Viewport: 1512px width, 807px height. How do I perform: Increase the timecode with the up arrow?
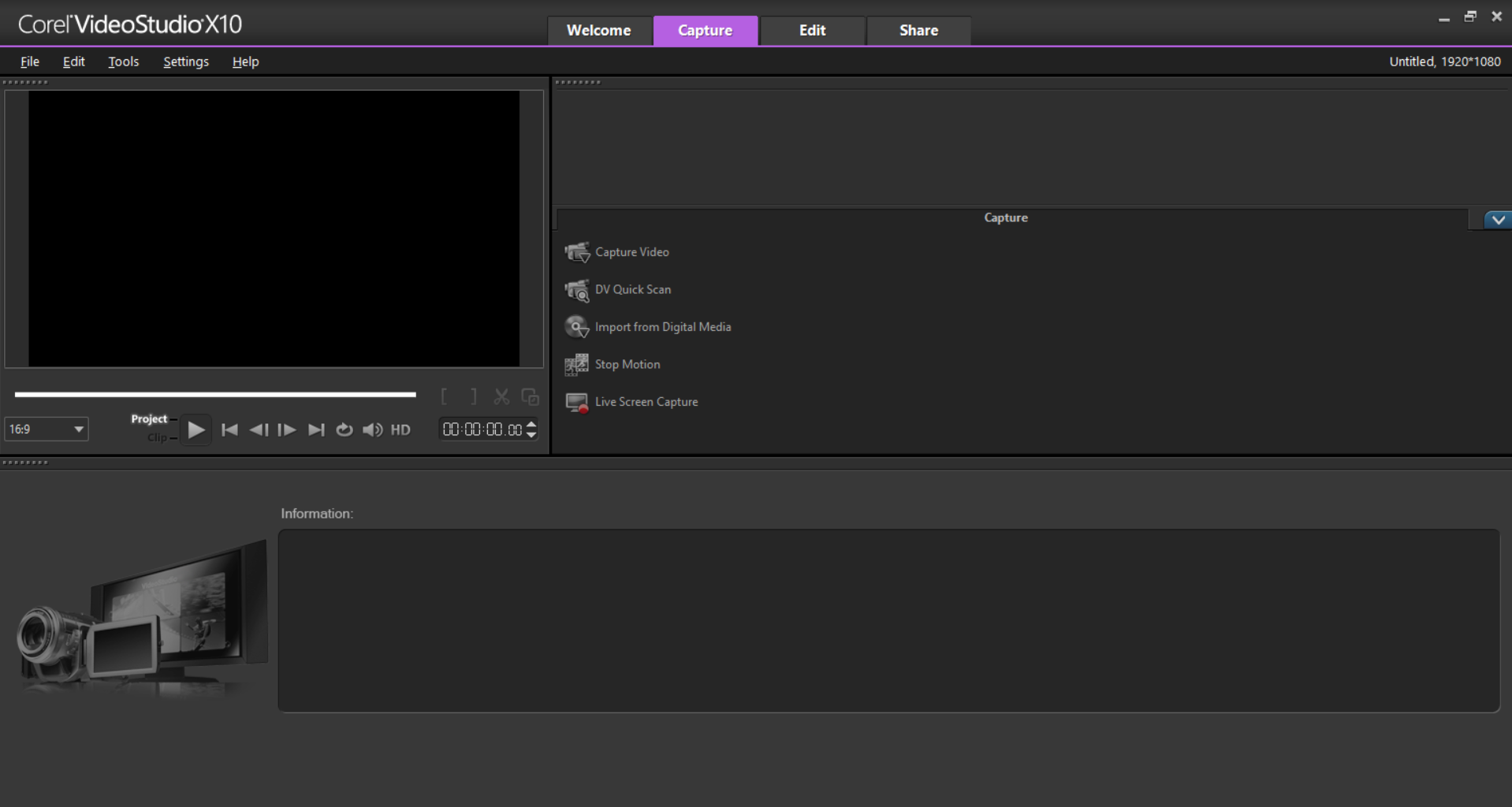pyautogui.click(x=531, y=424)
